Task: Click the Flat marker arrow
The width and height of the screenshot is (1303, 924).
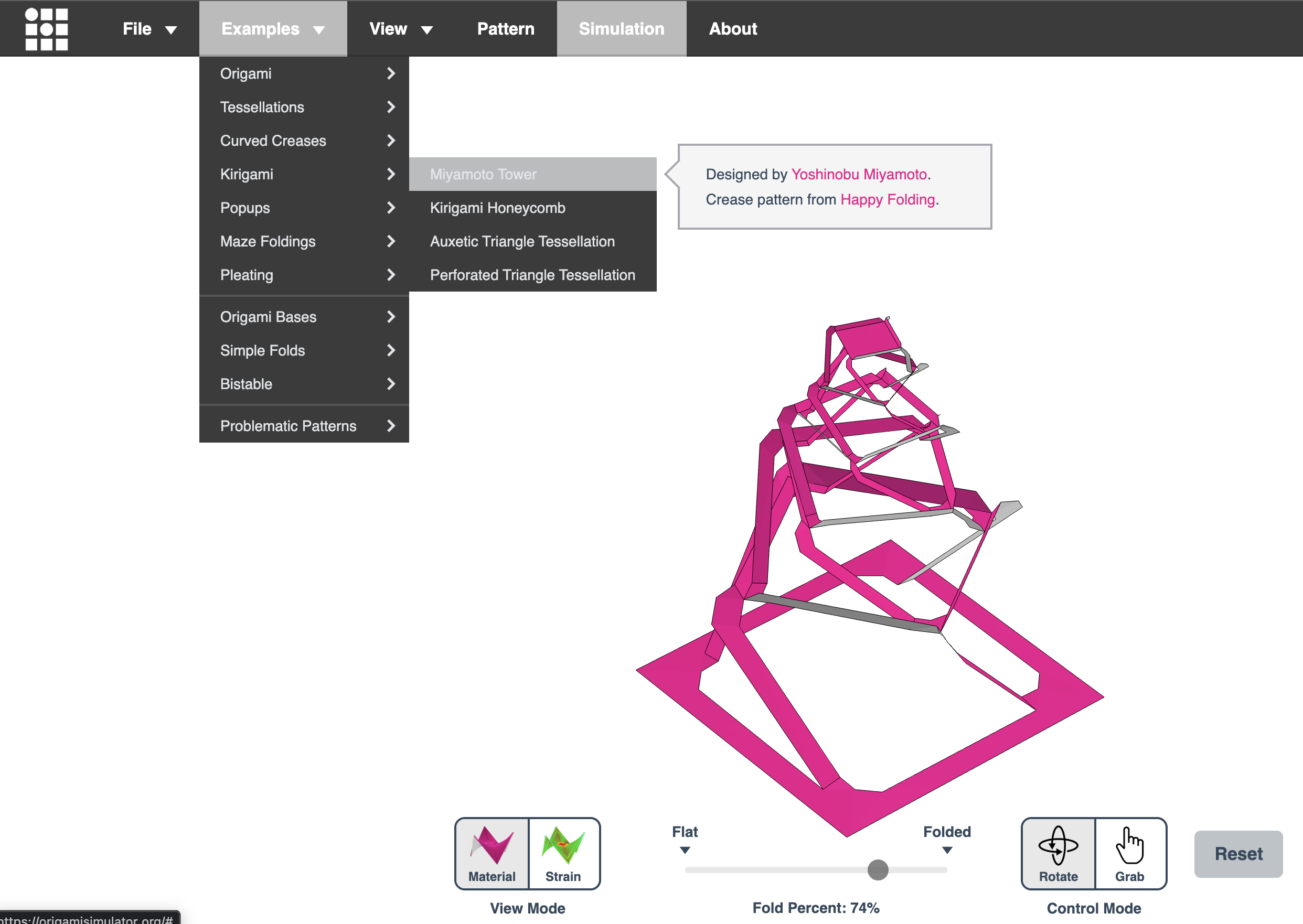Action: tap(685, 850)
